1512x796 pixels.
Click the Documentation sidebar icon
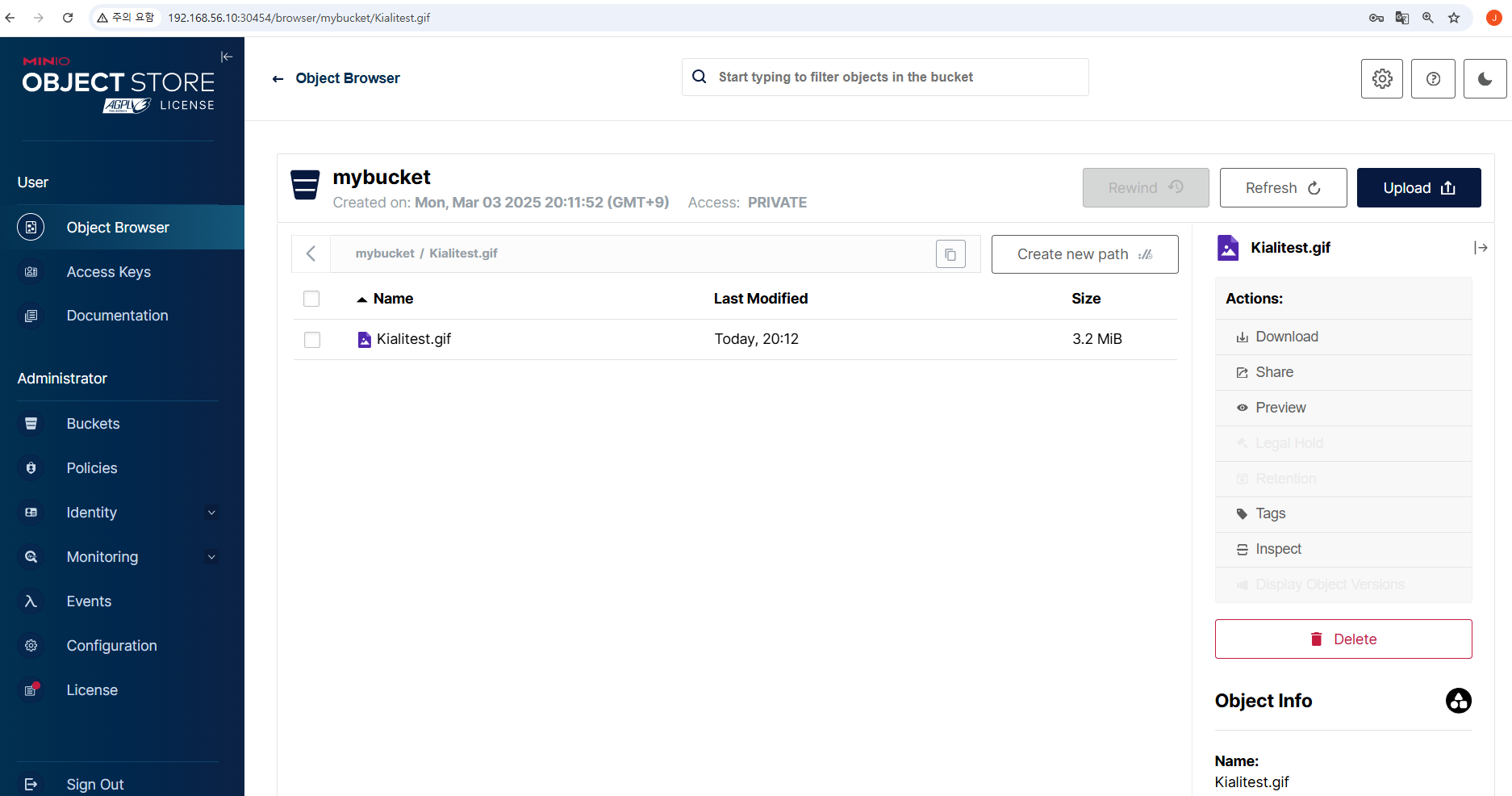pyautogui.click(x=31, y=316)
